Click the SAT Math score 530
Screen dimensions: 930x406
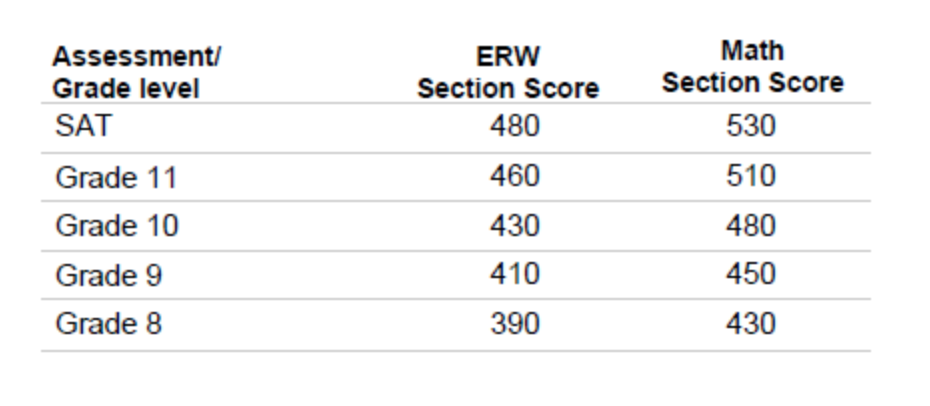click(751, 127)
